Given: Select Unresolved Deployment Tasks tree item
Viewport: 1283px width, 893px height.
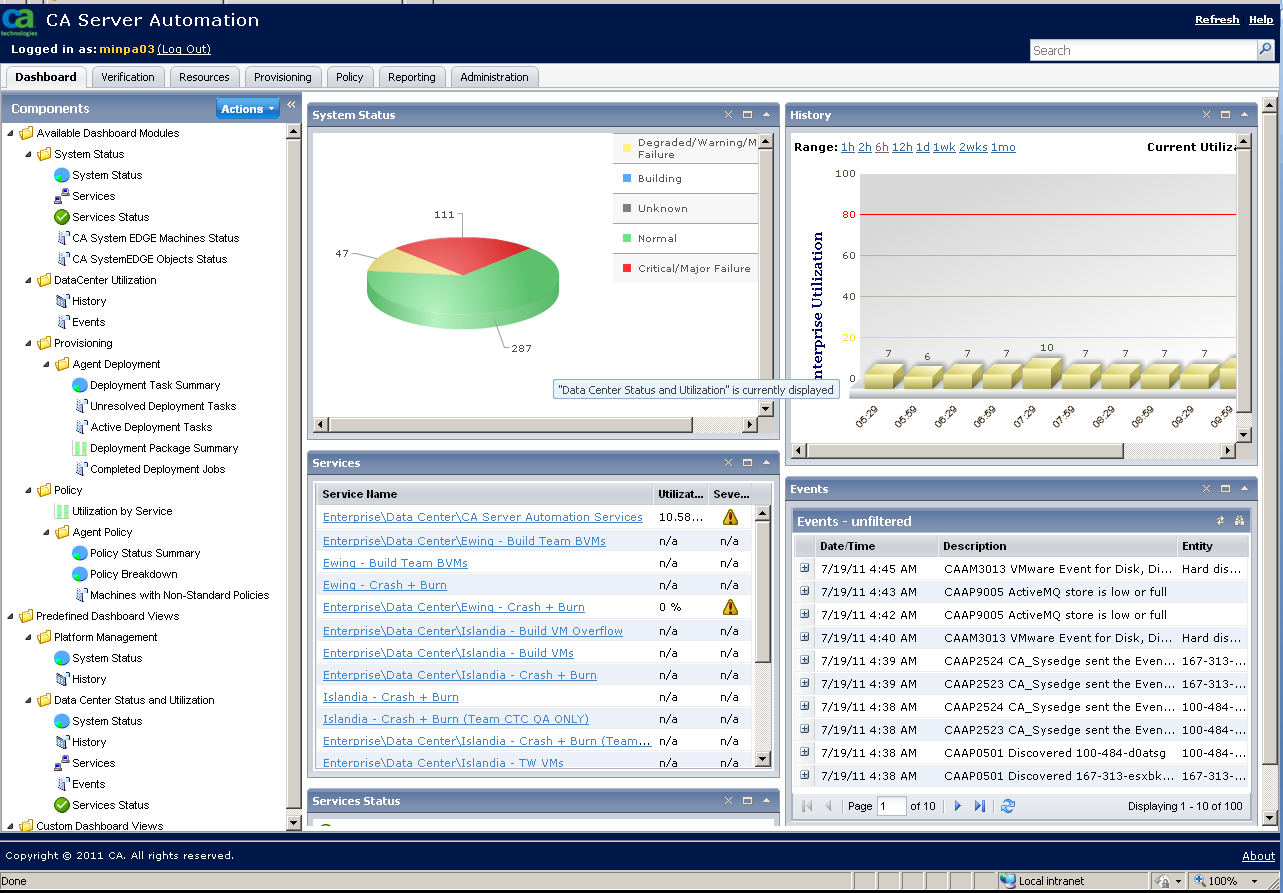Looking at the screenshot, I should (163, 406).
